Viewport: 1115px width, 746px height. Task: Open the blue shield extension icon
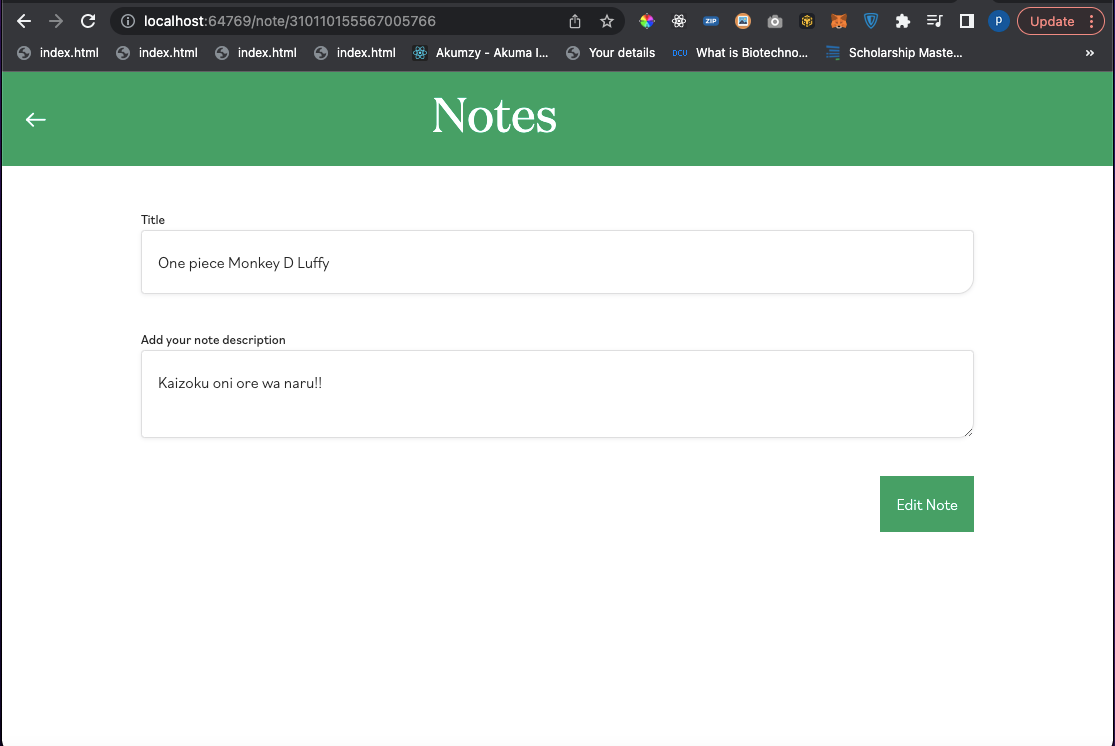click(870, 21)
